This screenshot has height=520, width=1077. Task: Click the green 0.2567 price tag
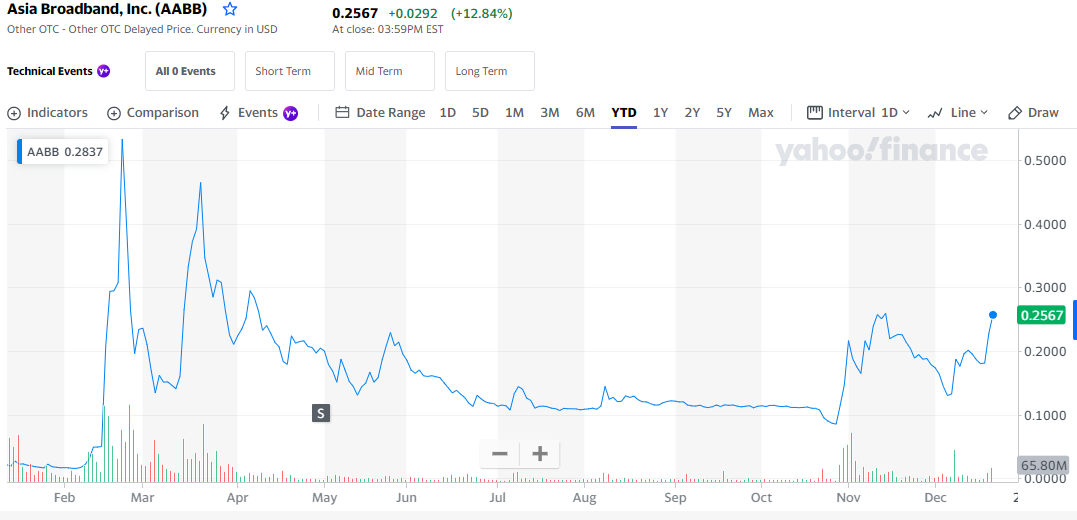tap(1042, 315)
